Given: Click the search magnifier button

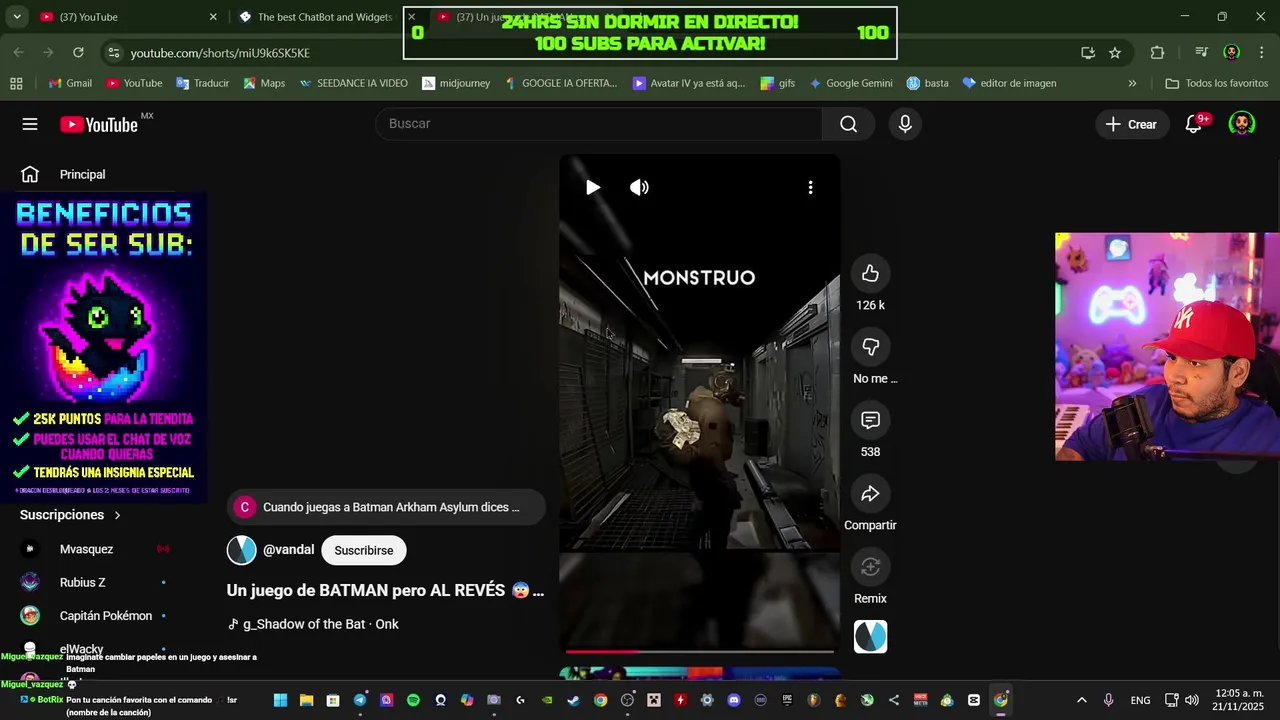Looking at the screenshot, I should pyautogui.click(x=848, y=124).
